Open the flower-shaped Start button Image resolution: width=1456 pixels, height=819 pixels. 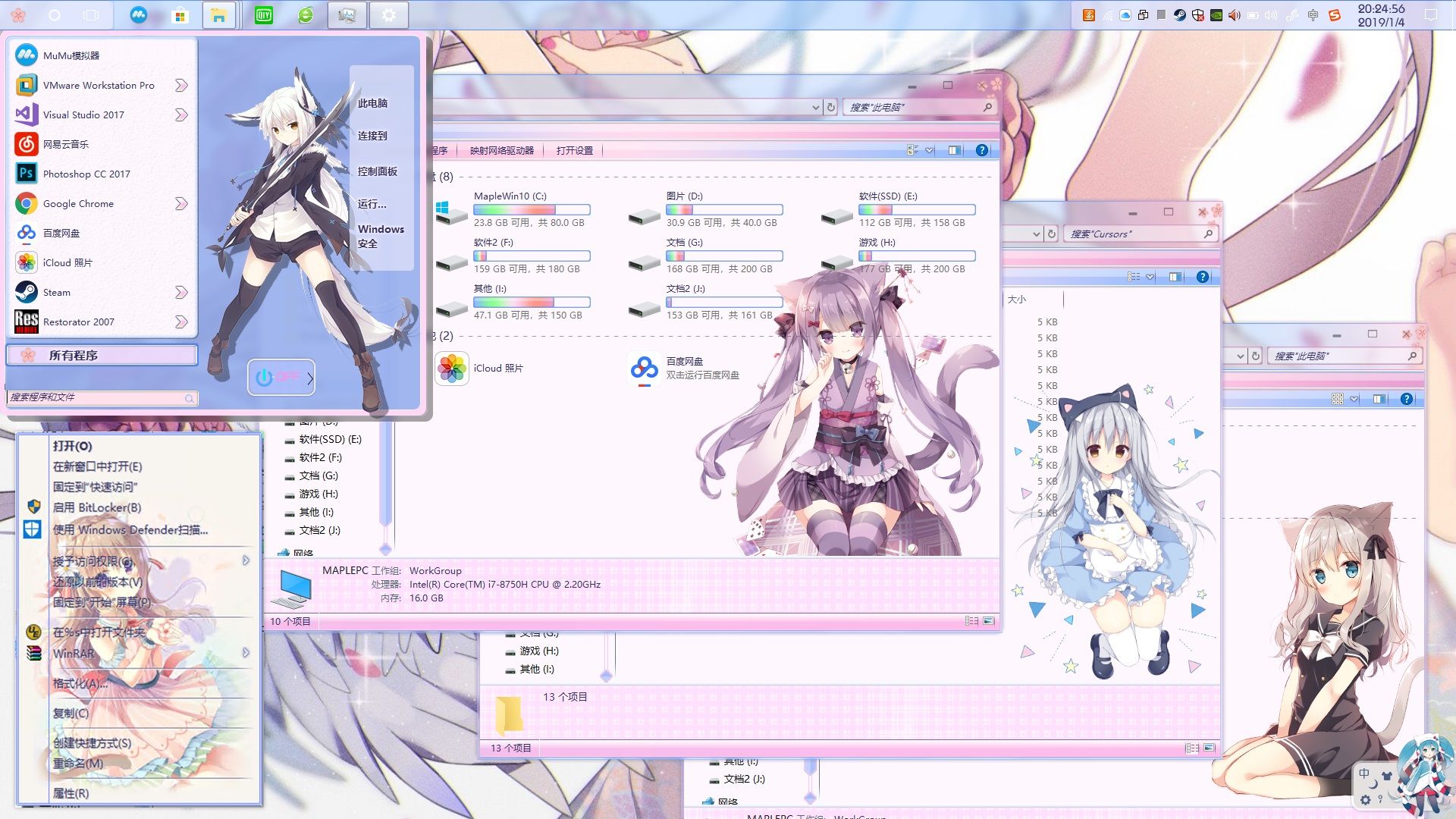tap(19, 15)
